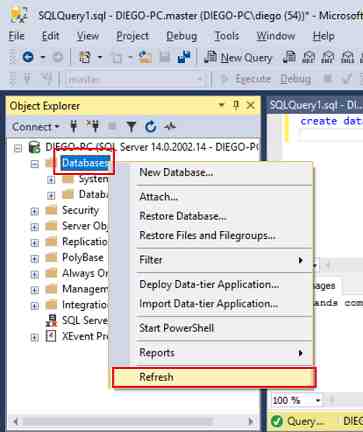Close the Object Explorer panel
363x432 pixels.
251,105
